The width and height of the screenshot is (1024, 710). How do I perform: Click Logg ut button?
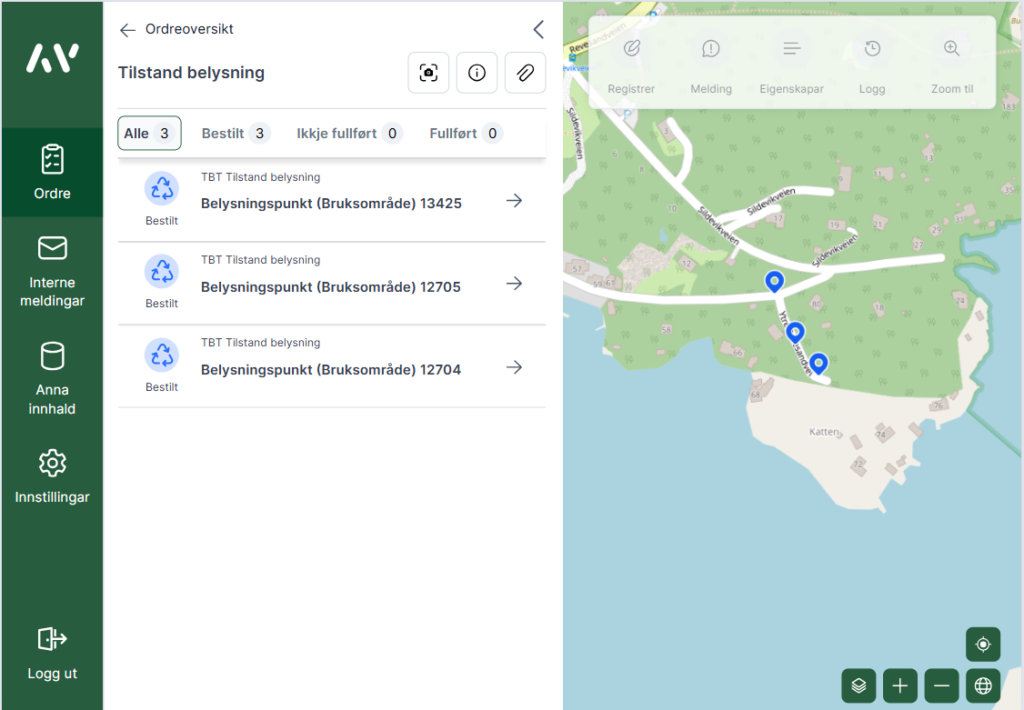pyautogui.click(x=52, y=653)
